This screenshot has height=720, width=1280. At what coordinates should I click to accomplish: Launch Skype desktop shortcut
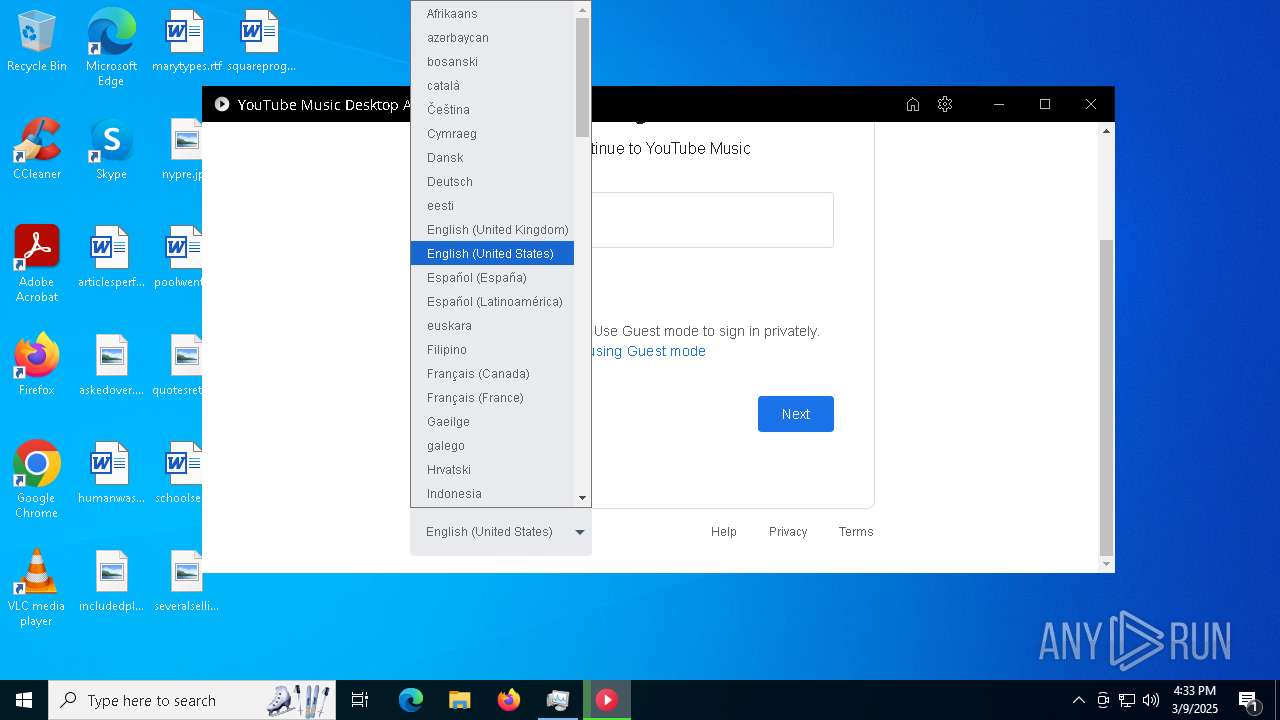[x=111, y=150]
